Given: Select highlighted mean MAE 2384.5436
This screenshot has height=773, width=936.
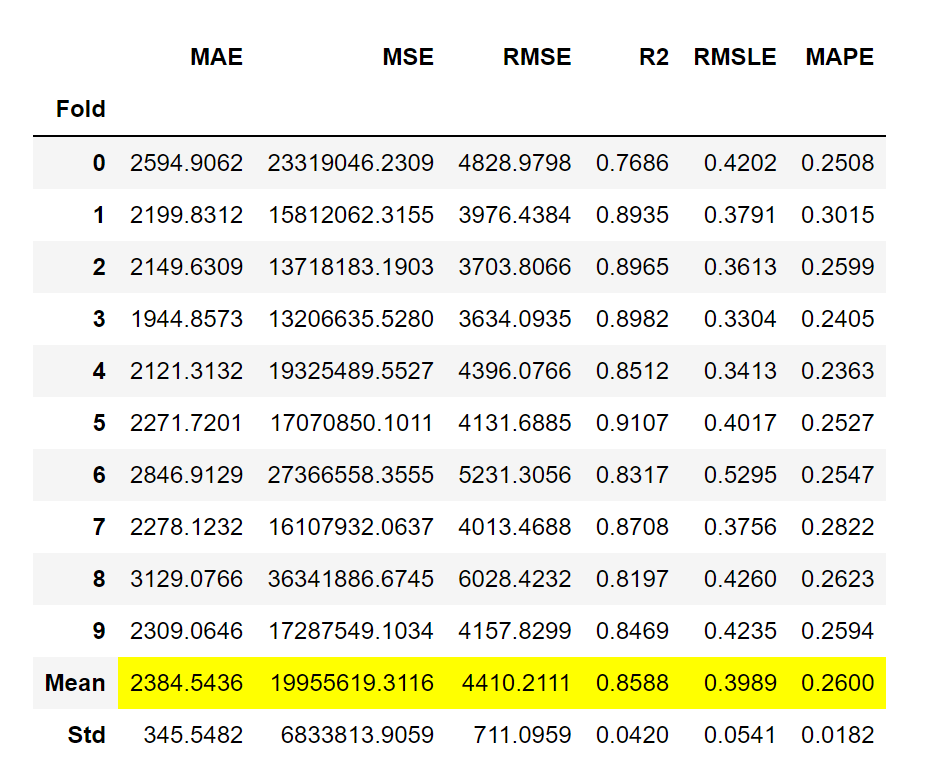Looking at the screenshot, I should [x=186, y=683].
